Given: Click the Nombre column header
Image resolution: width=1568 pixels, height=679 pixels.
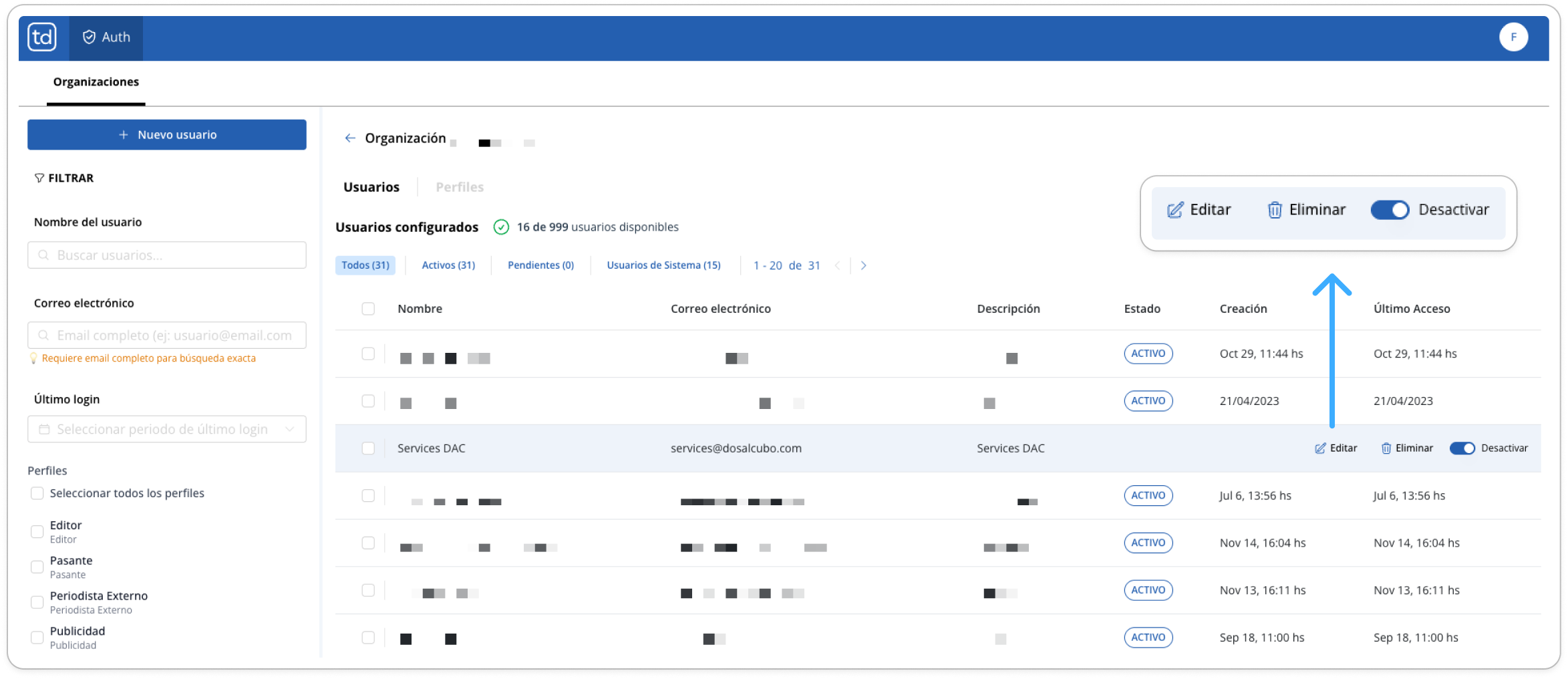Looking at the screenshot, I should [420, 309].
